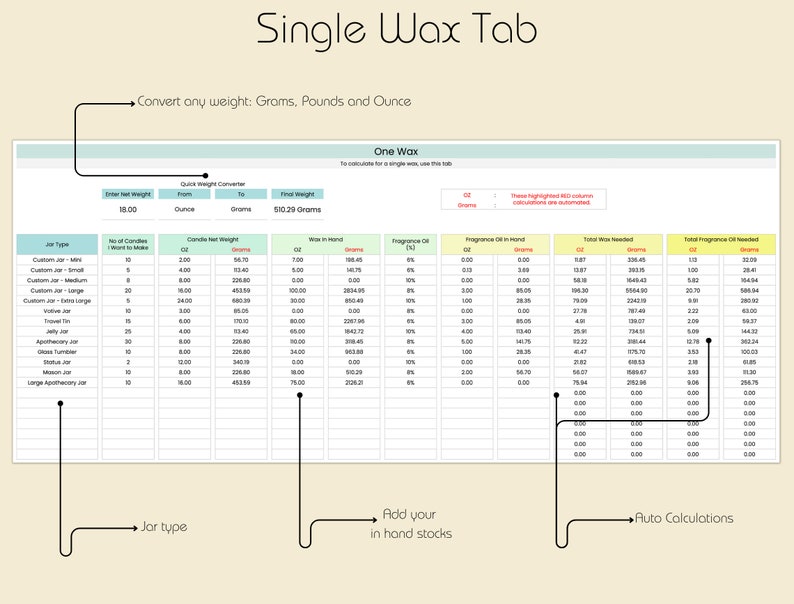Select total wax needed 1649.43 grams cell
This screenshot has width=794, height=604.
click(637, 280)
